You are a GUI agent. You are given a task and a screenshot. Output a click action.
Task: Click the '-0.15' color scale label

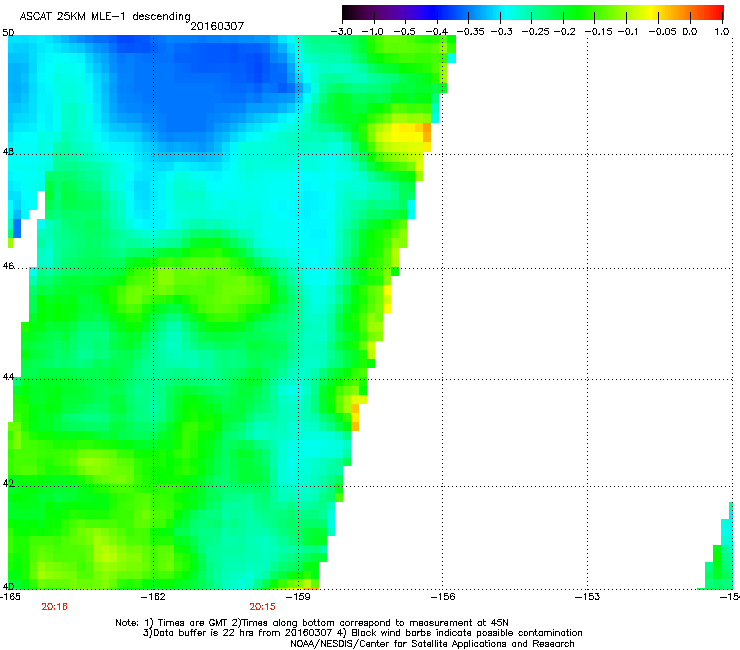coord(598,32)
